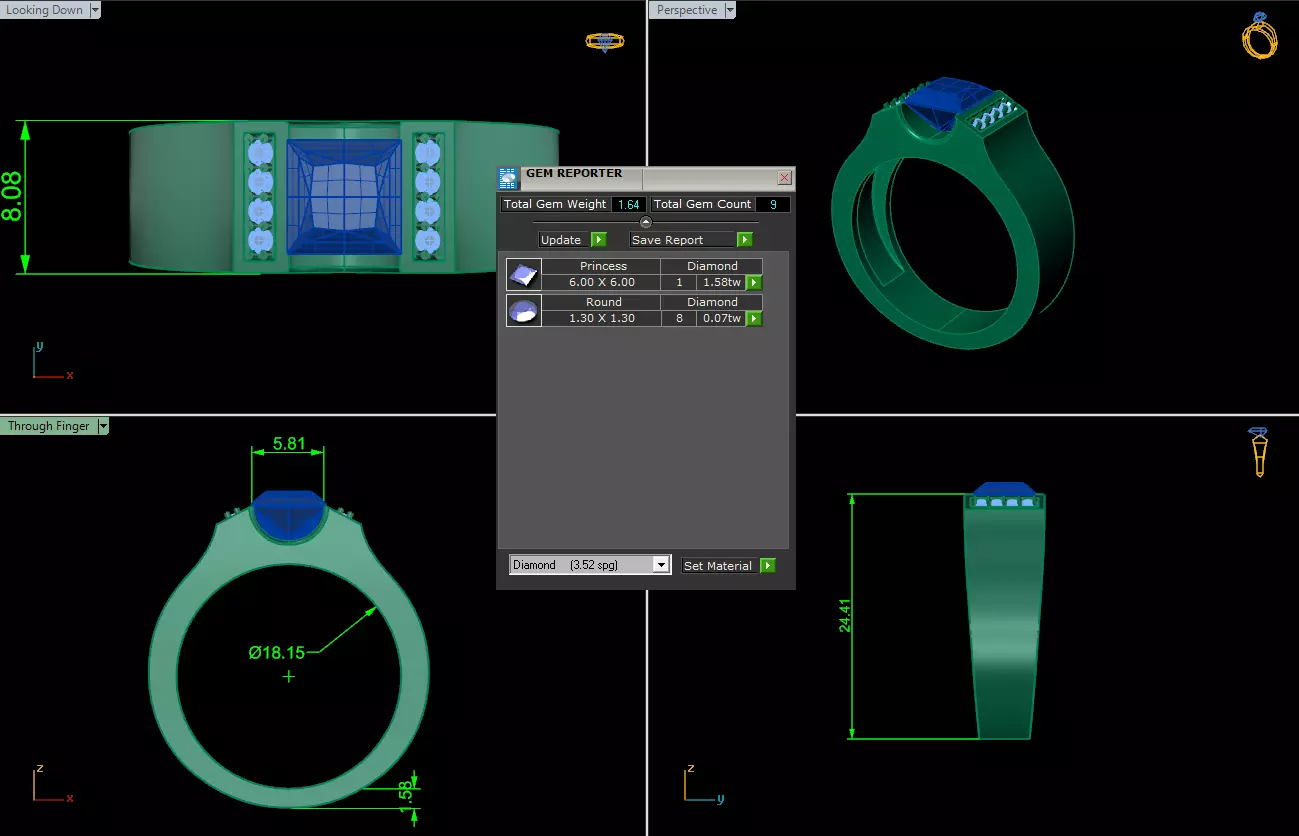This screenshot has height=836, width=1299.
Task: Click the 24.41 height dimension label
Action: (x=845, y=615)
